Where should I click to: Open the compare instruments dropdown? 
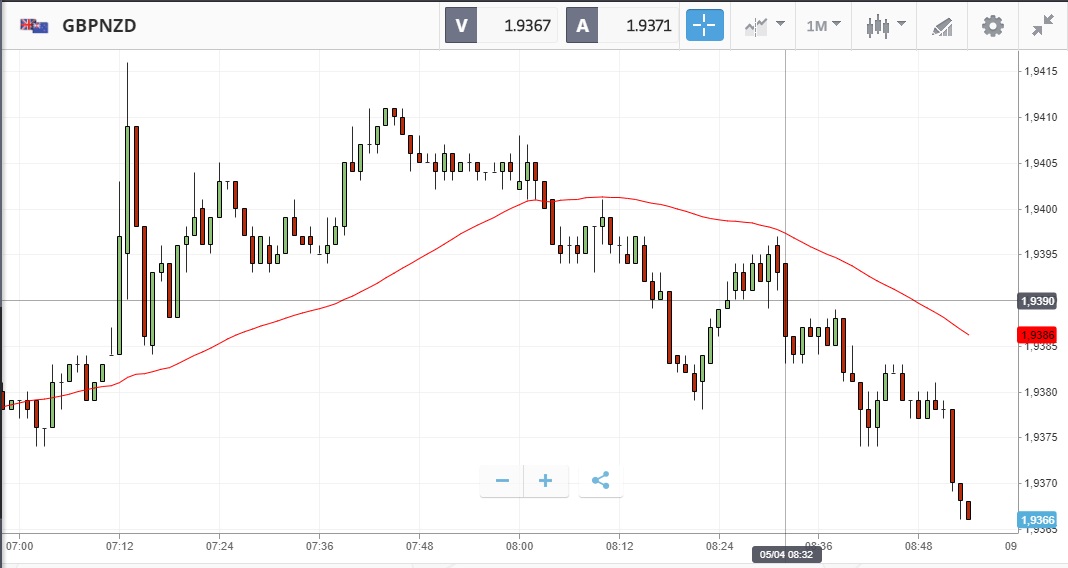[763, 26]
